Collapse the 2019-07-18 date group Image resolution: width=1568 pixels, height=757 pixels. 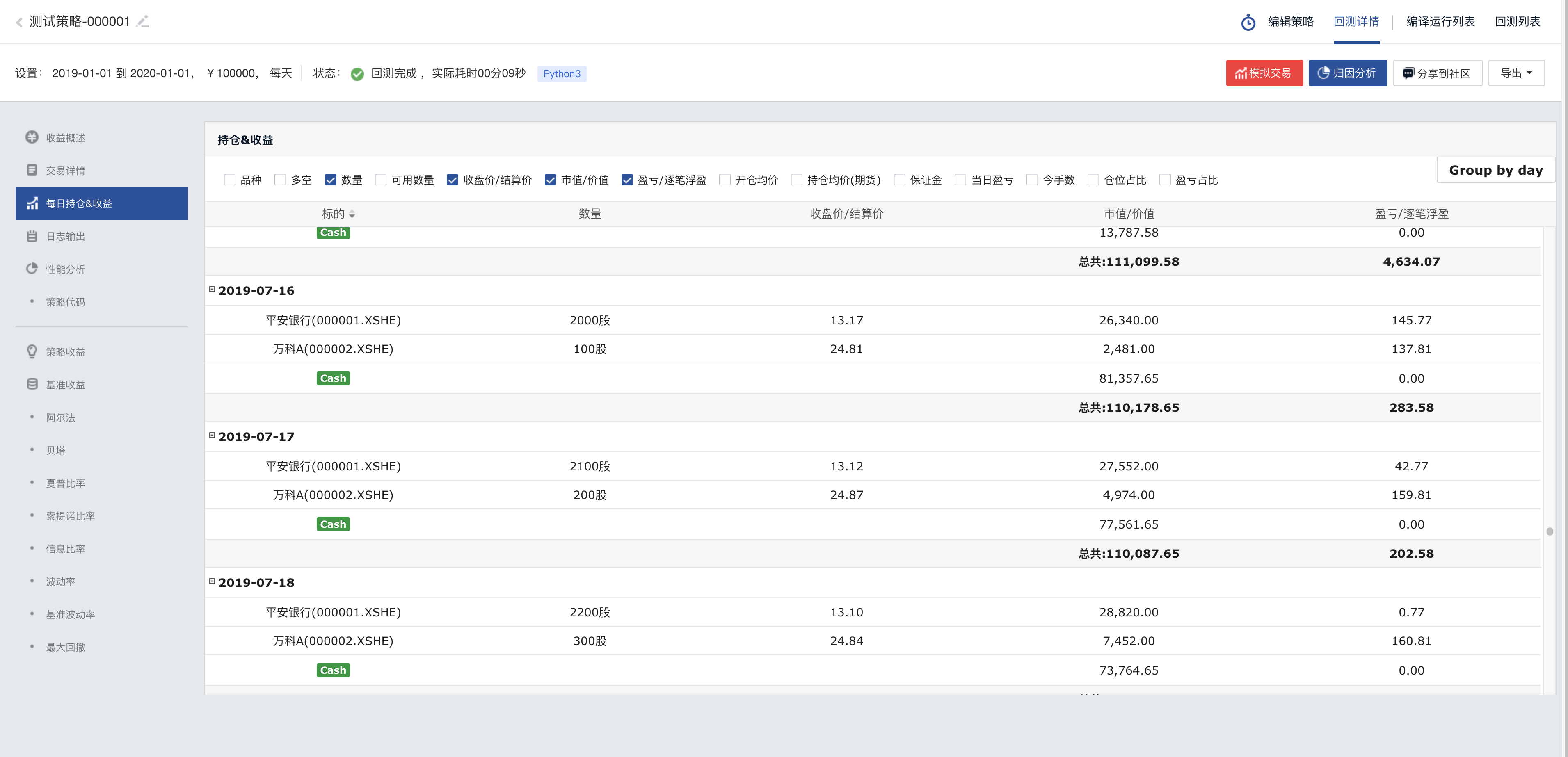(212, 581)
